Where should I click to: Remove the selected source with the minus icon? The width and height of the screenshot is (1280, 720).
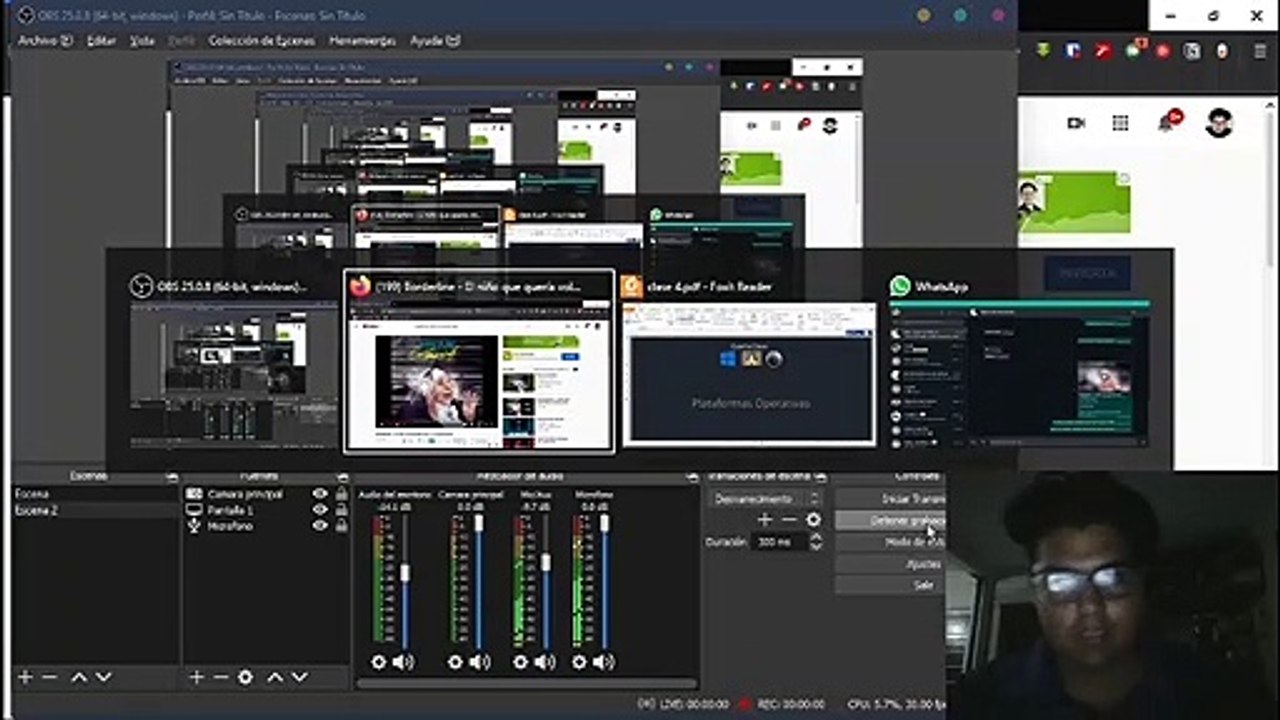point(220,677)
